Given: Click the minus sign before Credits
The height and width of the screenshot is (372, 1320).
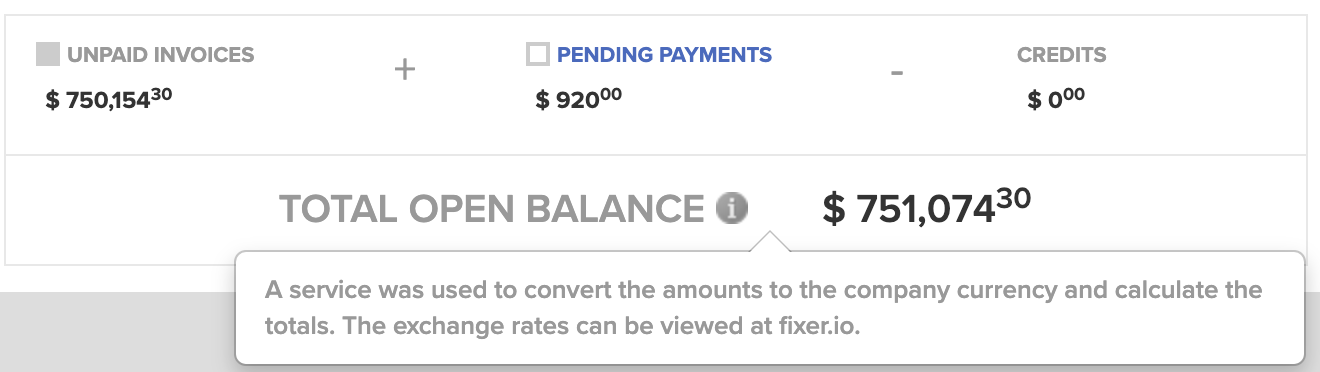Looking at the screenshot, I should [x=897, y=73].
